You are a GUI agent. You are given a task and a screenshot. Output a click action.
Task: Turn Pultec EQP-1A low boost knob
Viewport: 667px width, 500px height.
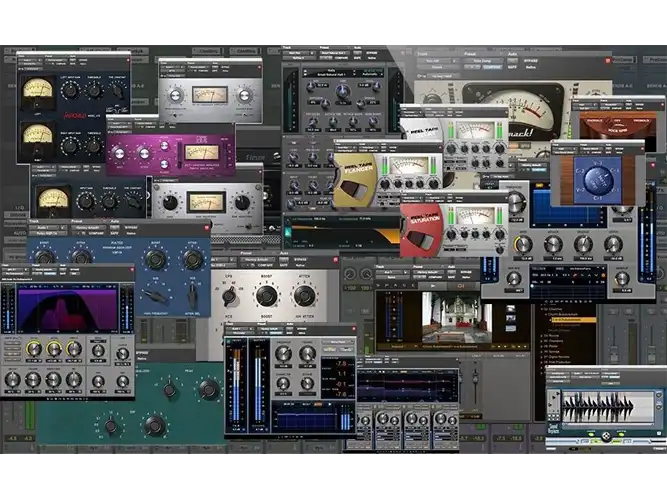click(x=44, y=257)
